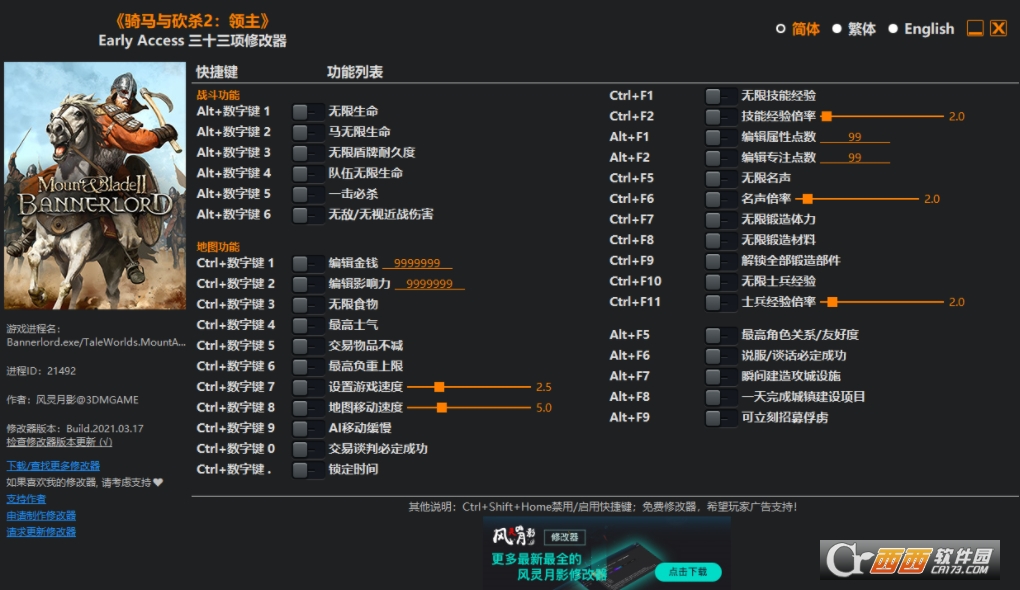Enable 编辑属性点数 toggle
Image resolution: width=1020 pixels, height=590 pixels.
coord(721,137)
